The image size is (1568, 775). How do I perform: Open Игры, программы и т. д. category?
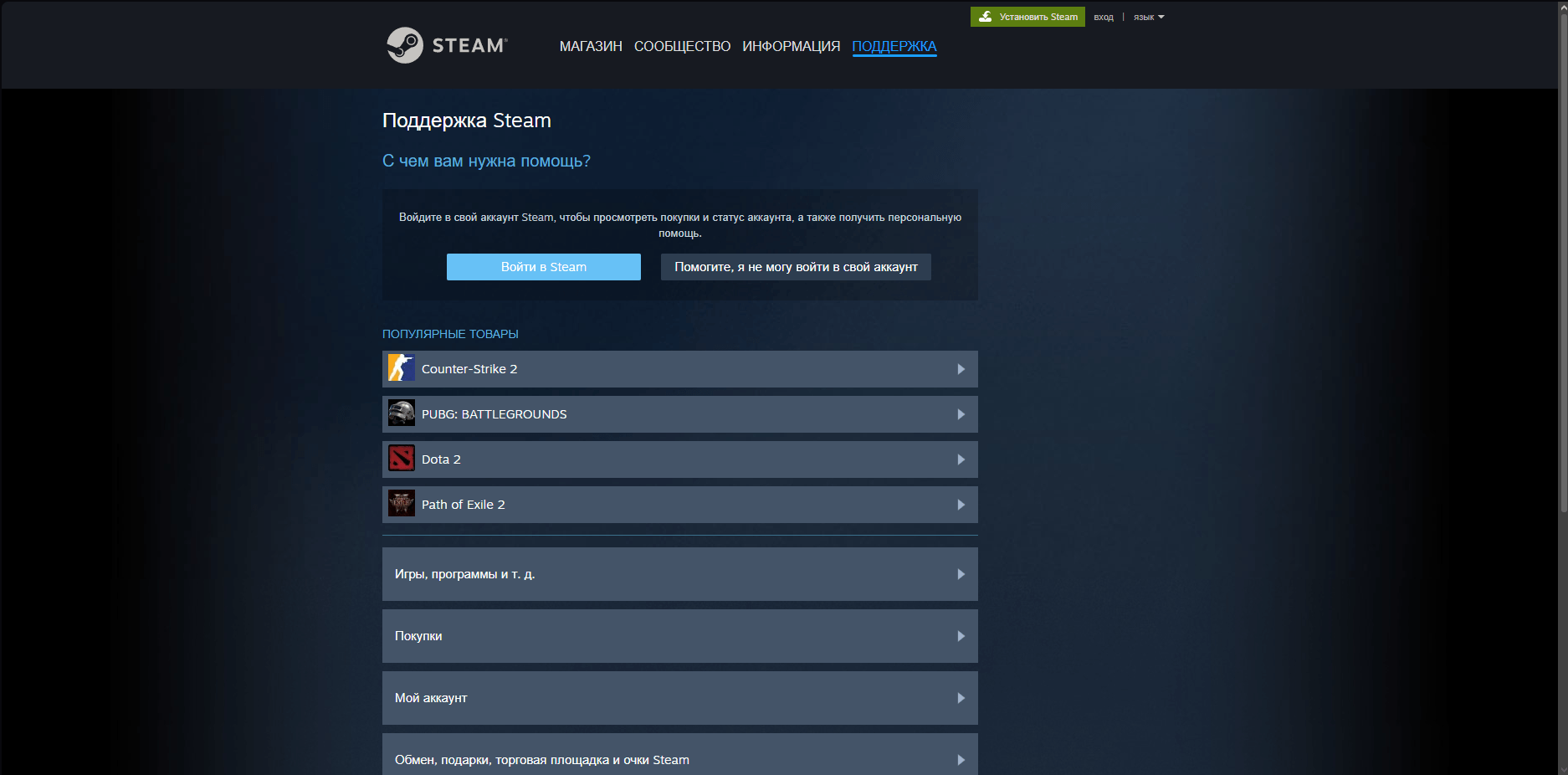click(x=680, y=574)
